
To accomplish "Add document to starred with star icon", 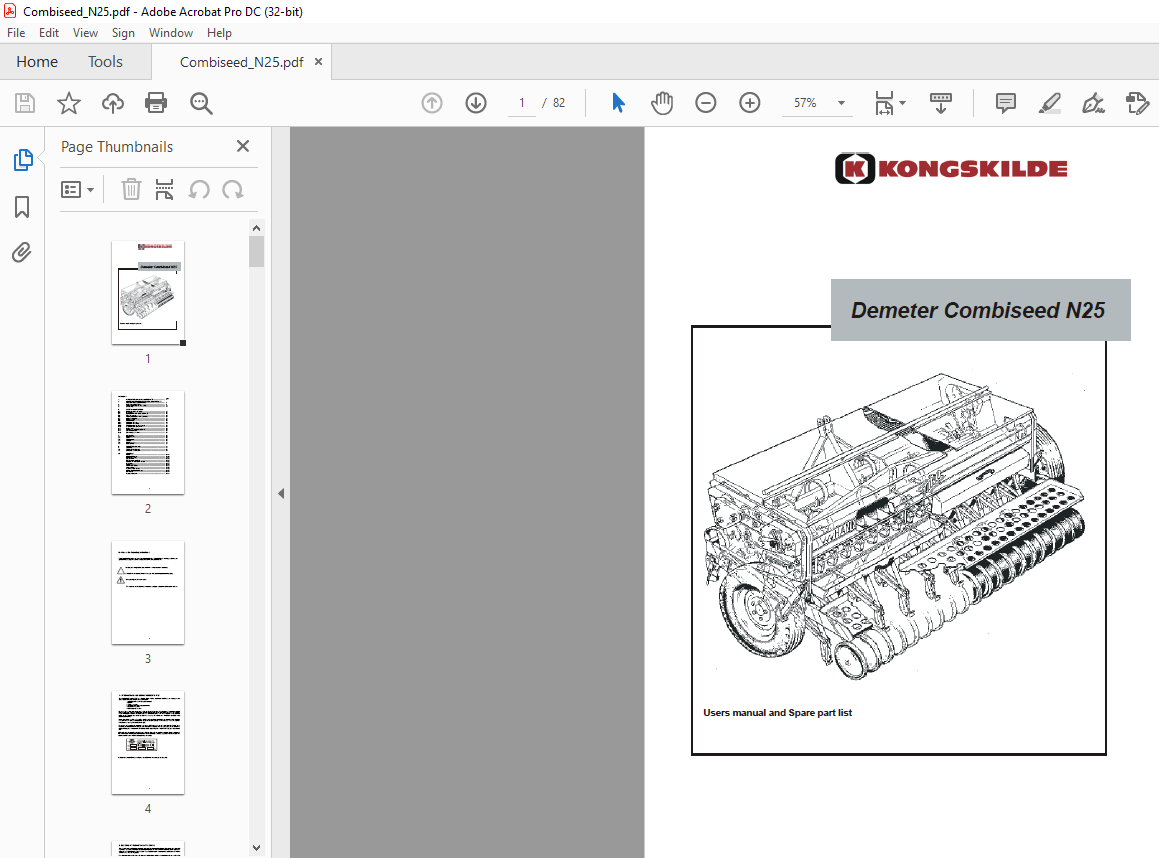I will click(69, 103).
